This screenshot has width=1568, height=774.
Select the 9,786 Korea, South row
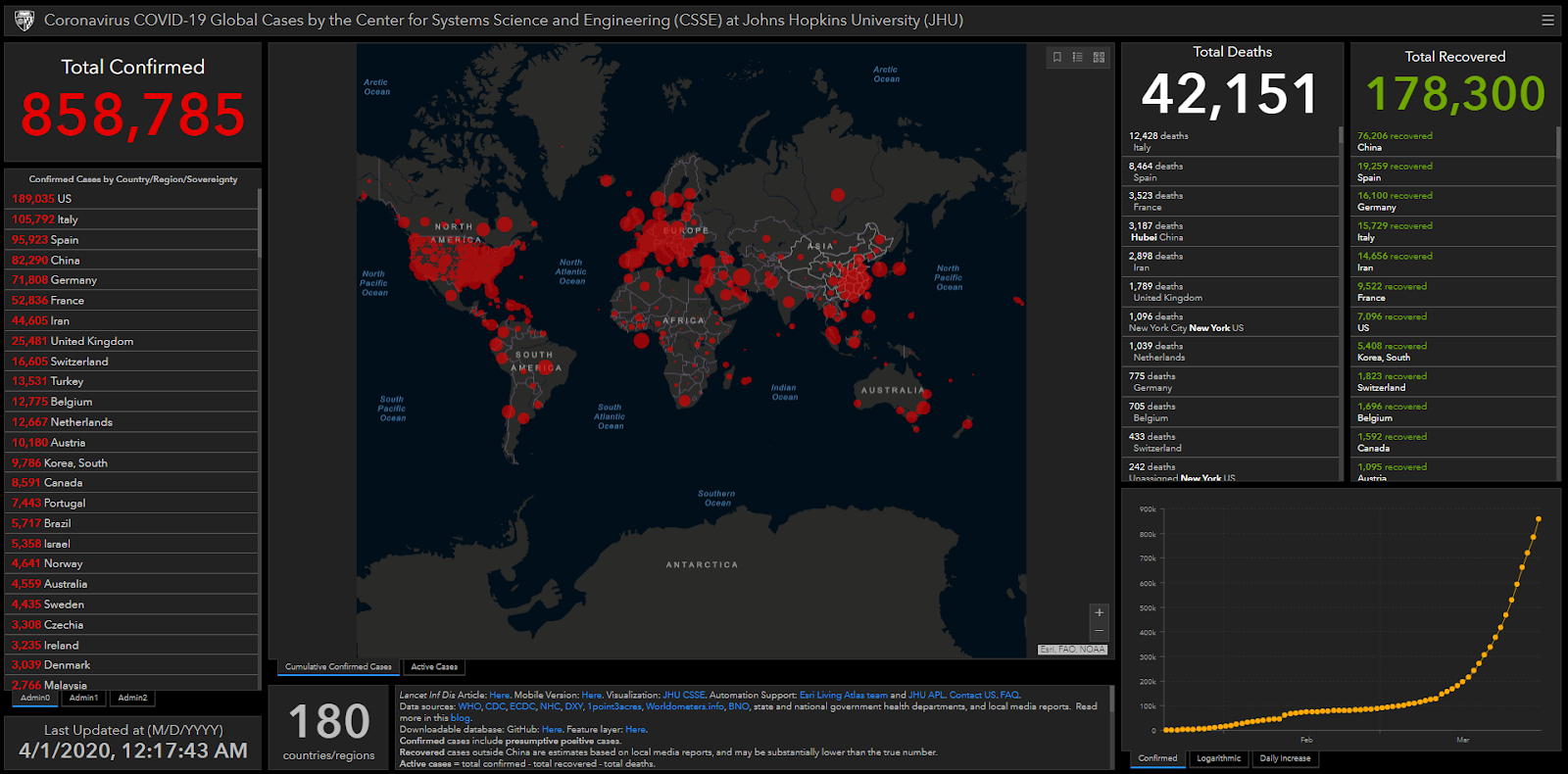(131, 462)
